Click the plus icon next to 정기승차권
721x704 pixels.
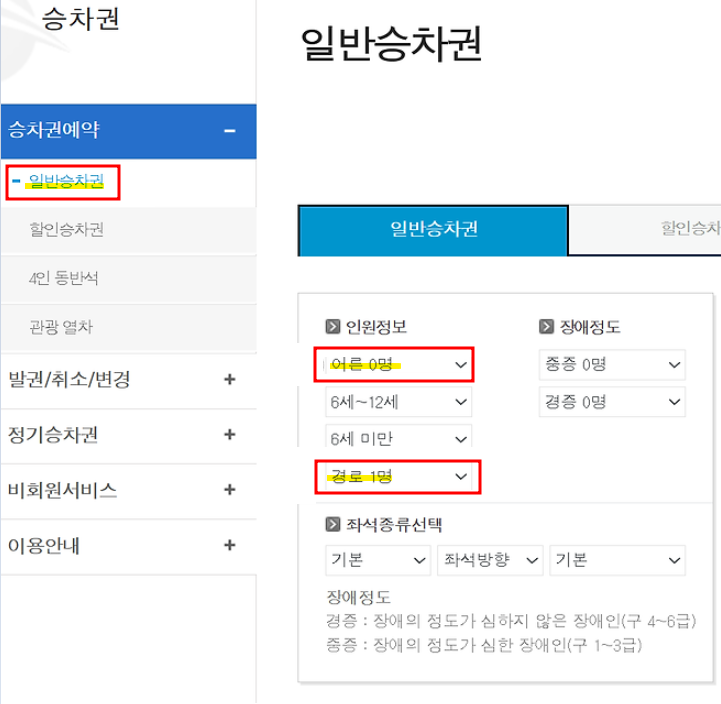(229, 435)
